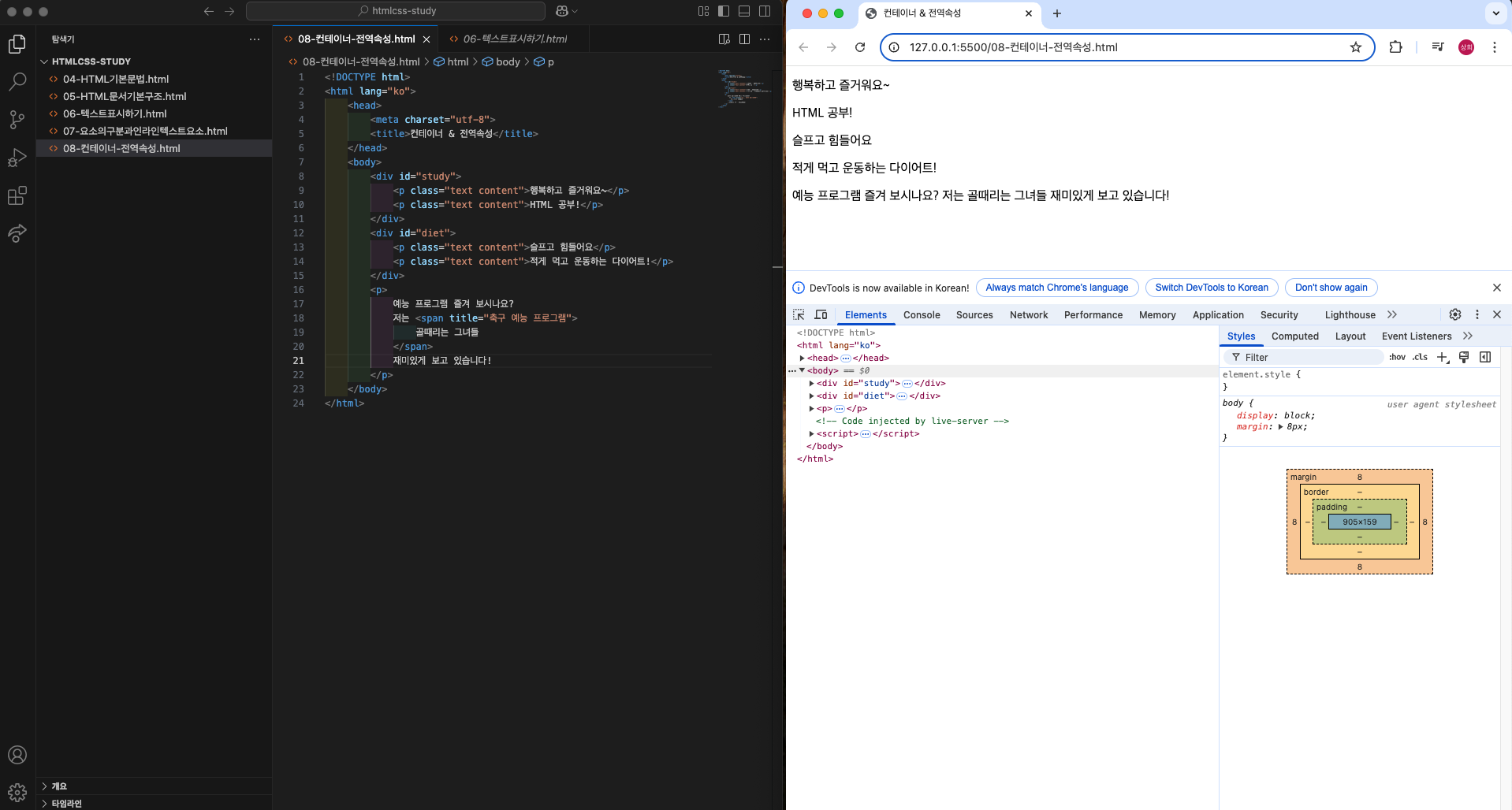Toggle the primary side bar in VS Code
Viewport: 1512px width, 810px height.
point(724,11)
